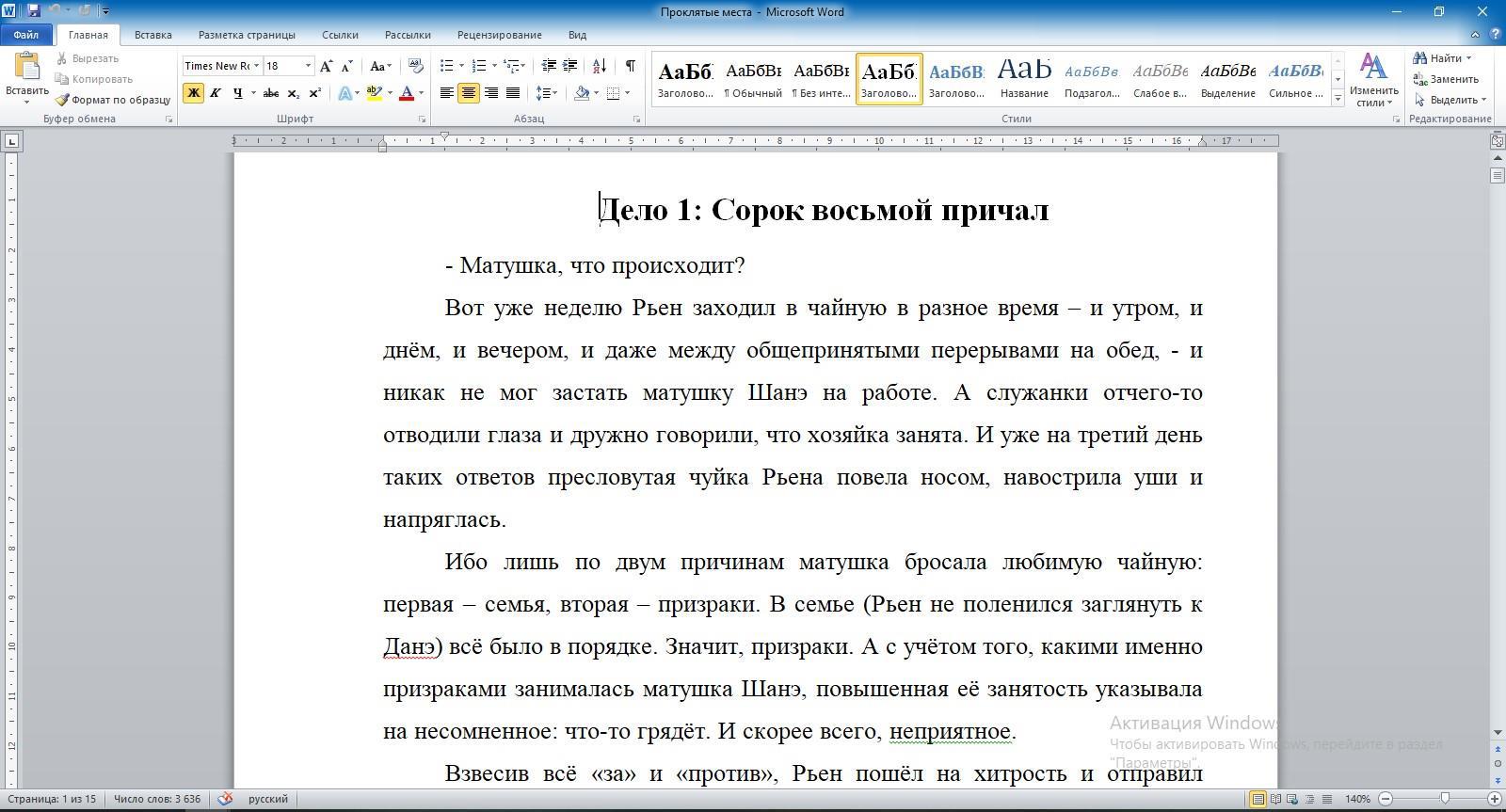Switch to the Рецензирование tab
The image size is (1506, 812).
point(499,35)
